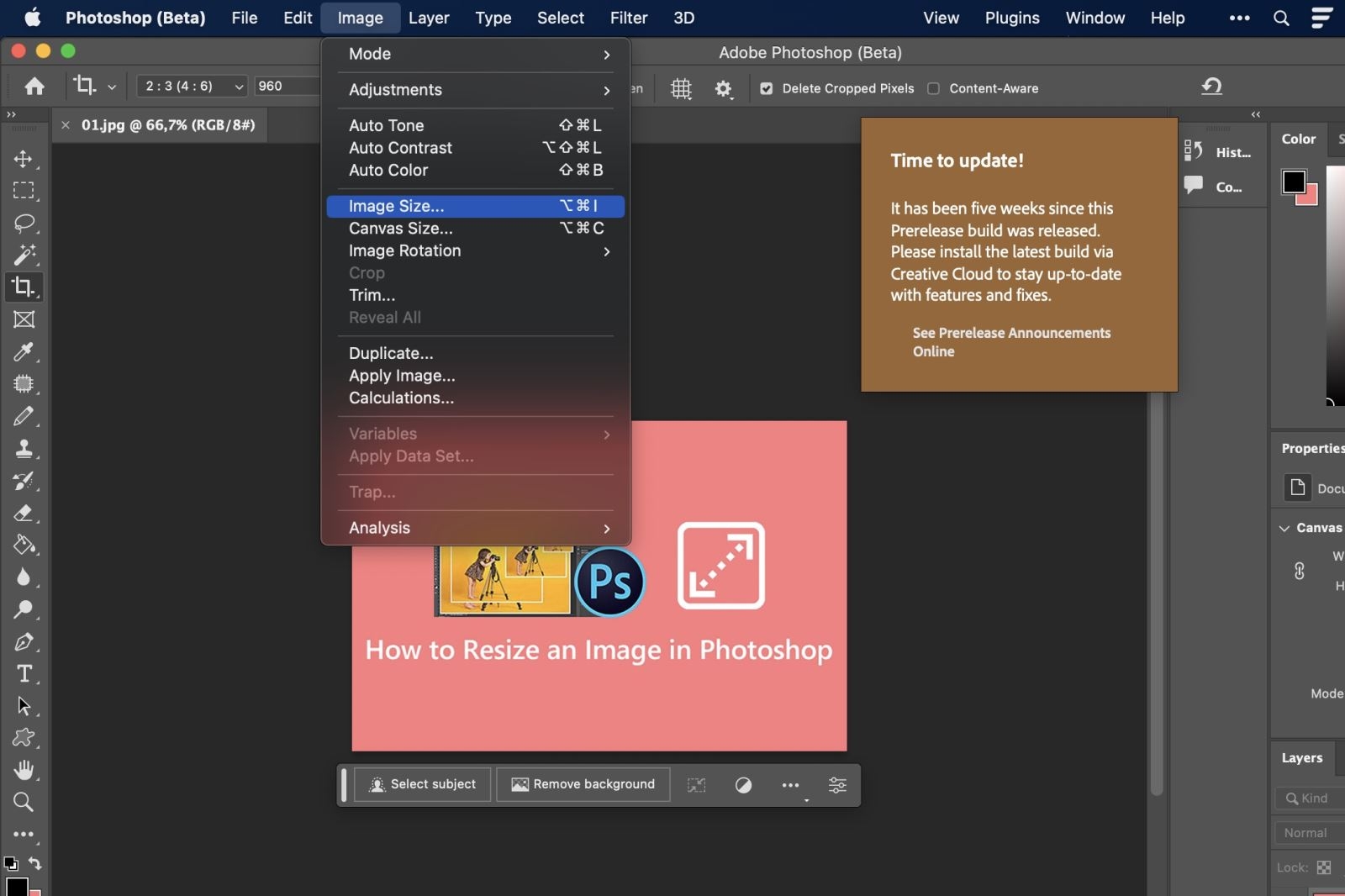This screenshot has height=896, width=1345.
Task: Click the mask icon in contextual taskbar
Action: 743,785
